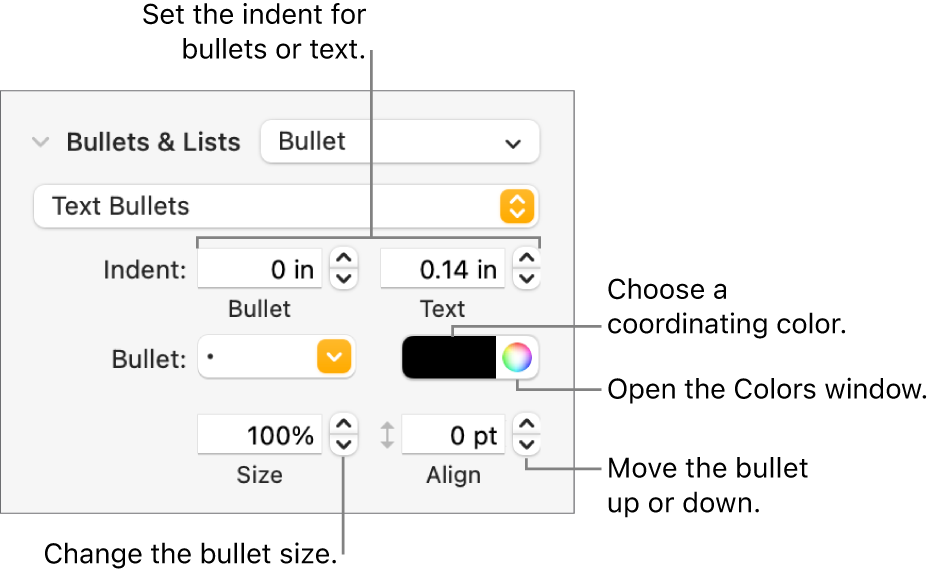Image resolution: width=936 pixels, height=580 pixels.
Task: Open the bullet character dropdown
Action: [x=276, y=357]
